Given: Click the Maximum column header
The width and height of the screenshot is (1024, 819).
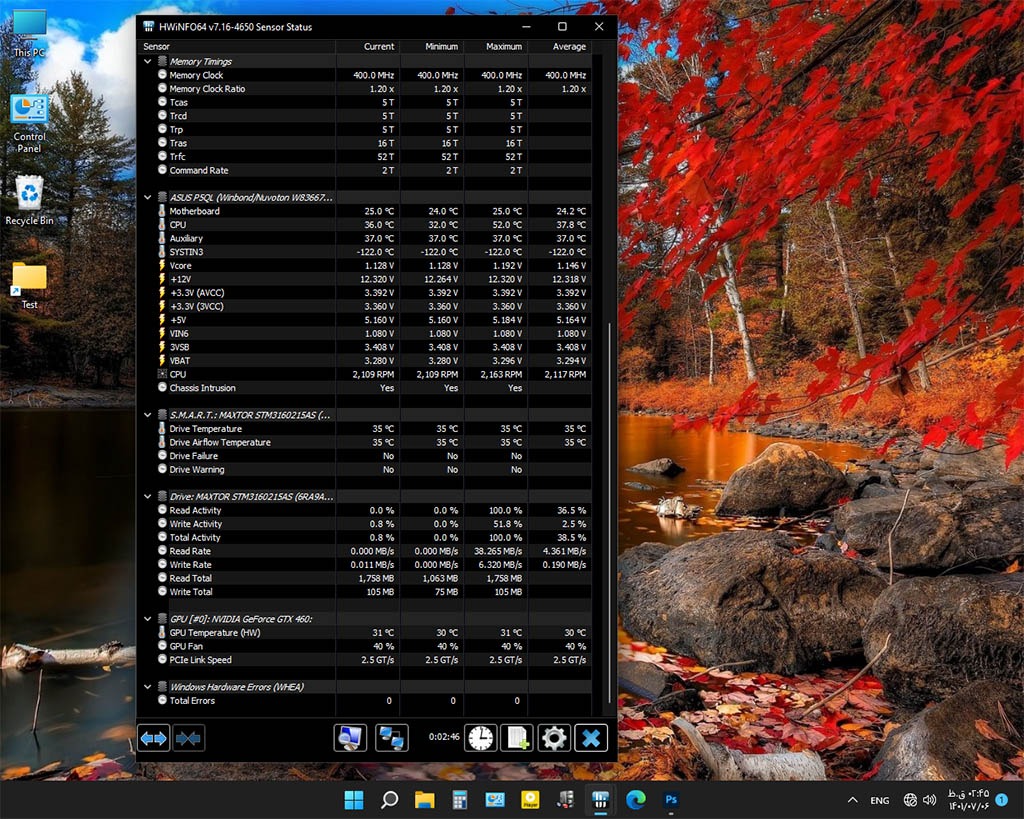Looking at the screenshot, I should click(504, 46).
